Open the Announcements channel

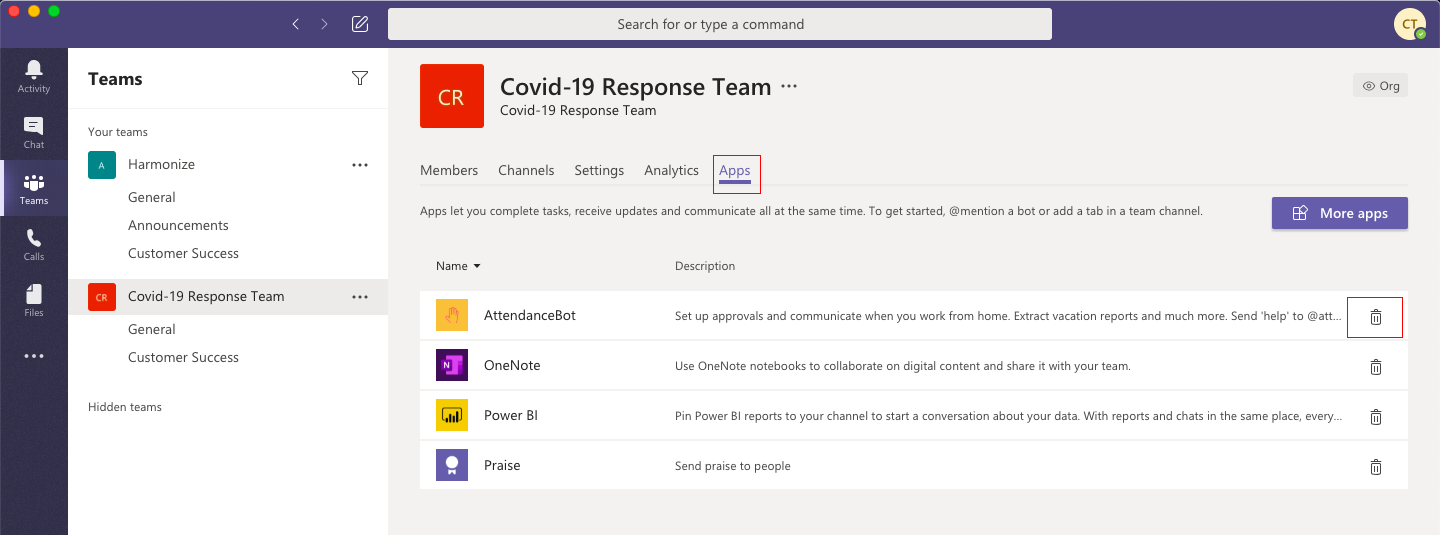(x=178, y=225)
